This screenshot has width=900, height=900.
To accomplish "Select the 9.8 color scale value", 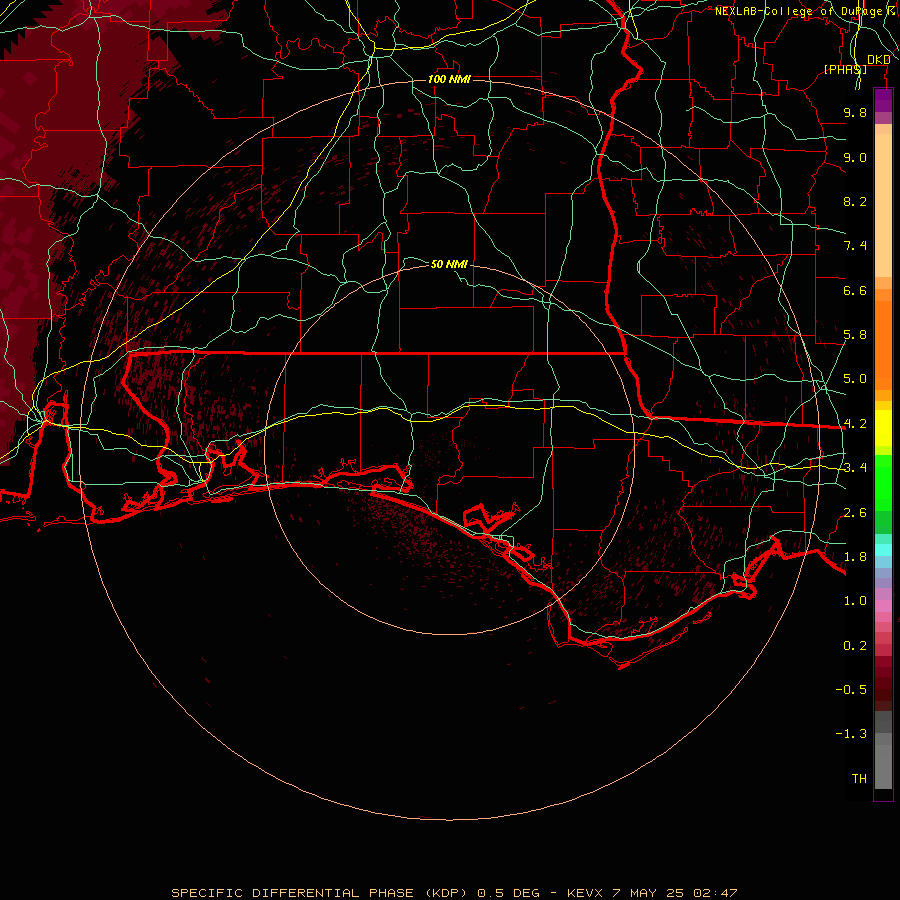I will [855, 112].
